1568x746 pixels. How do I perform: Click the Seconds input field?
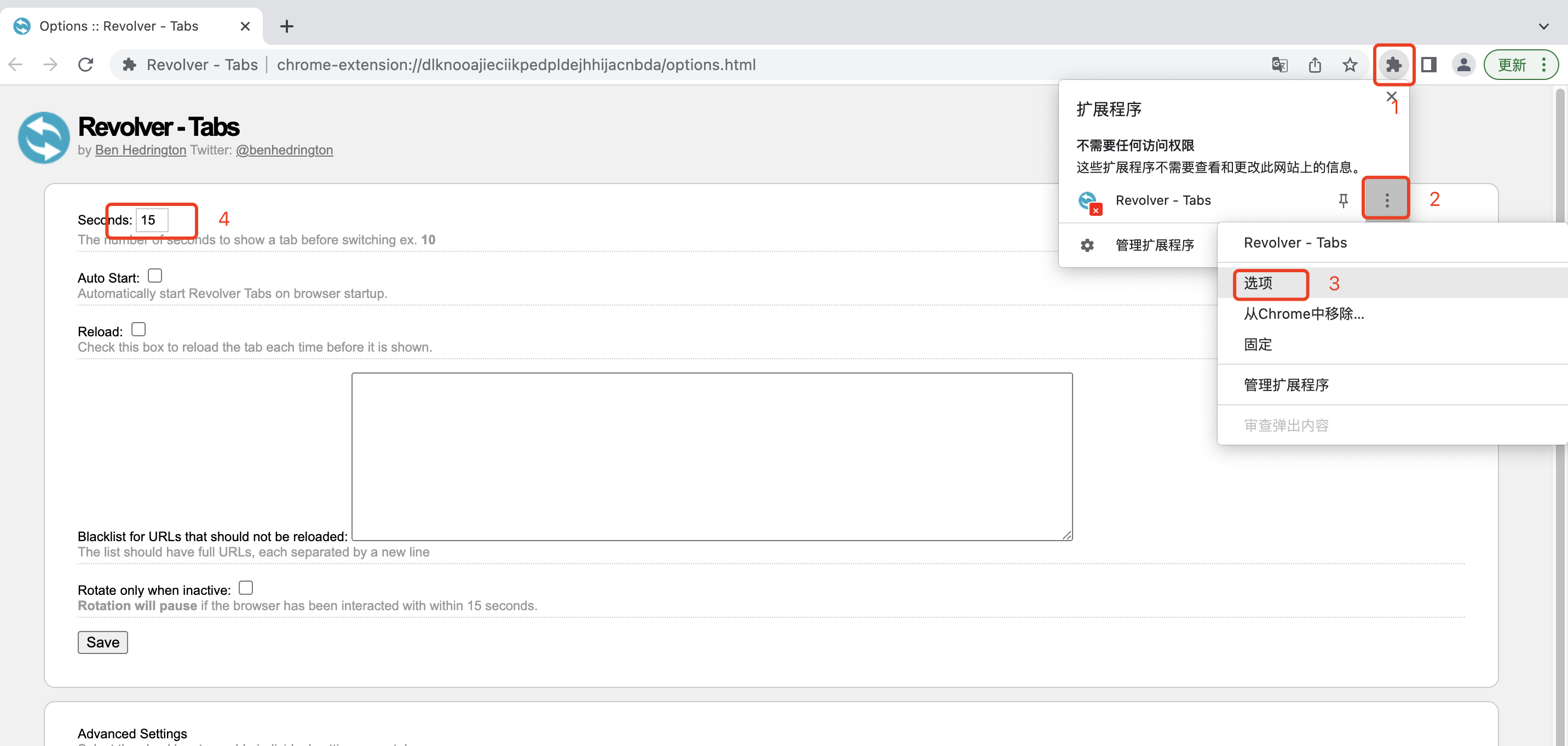152,220
